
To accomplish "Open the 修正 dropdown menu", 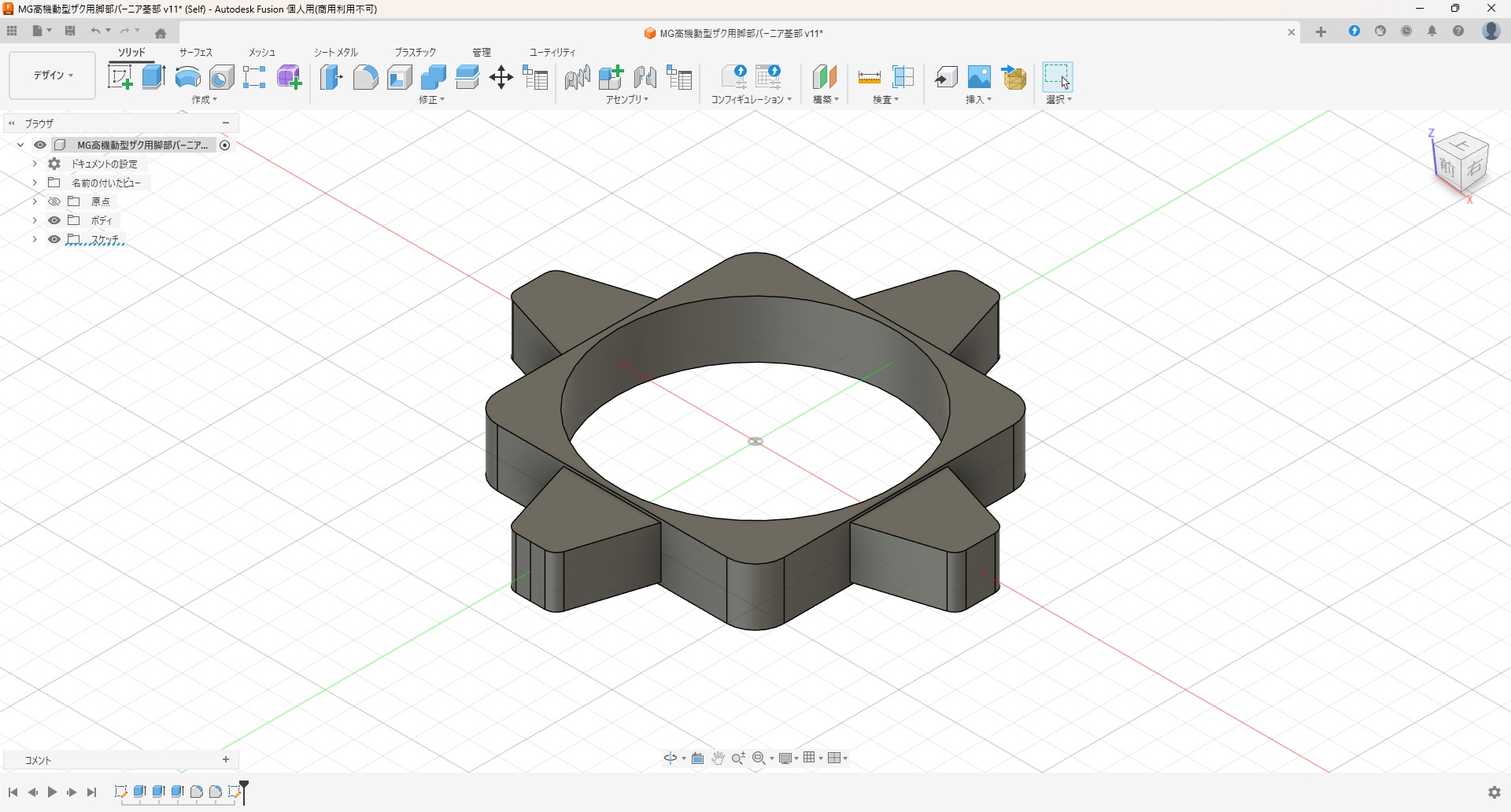I will 431,100.
